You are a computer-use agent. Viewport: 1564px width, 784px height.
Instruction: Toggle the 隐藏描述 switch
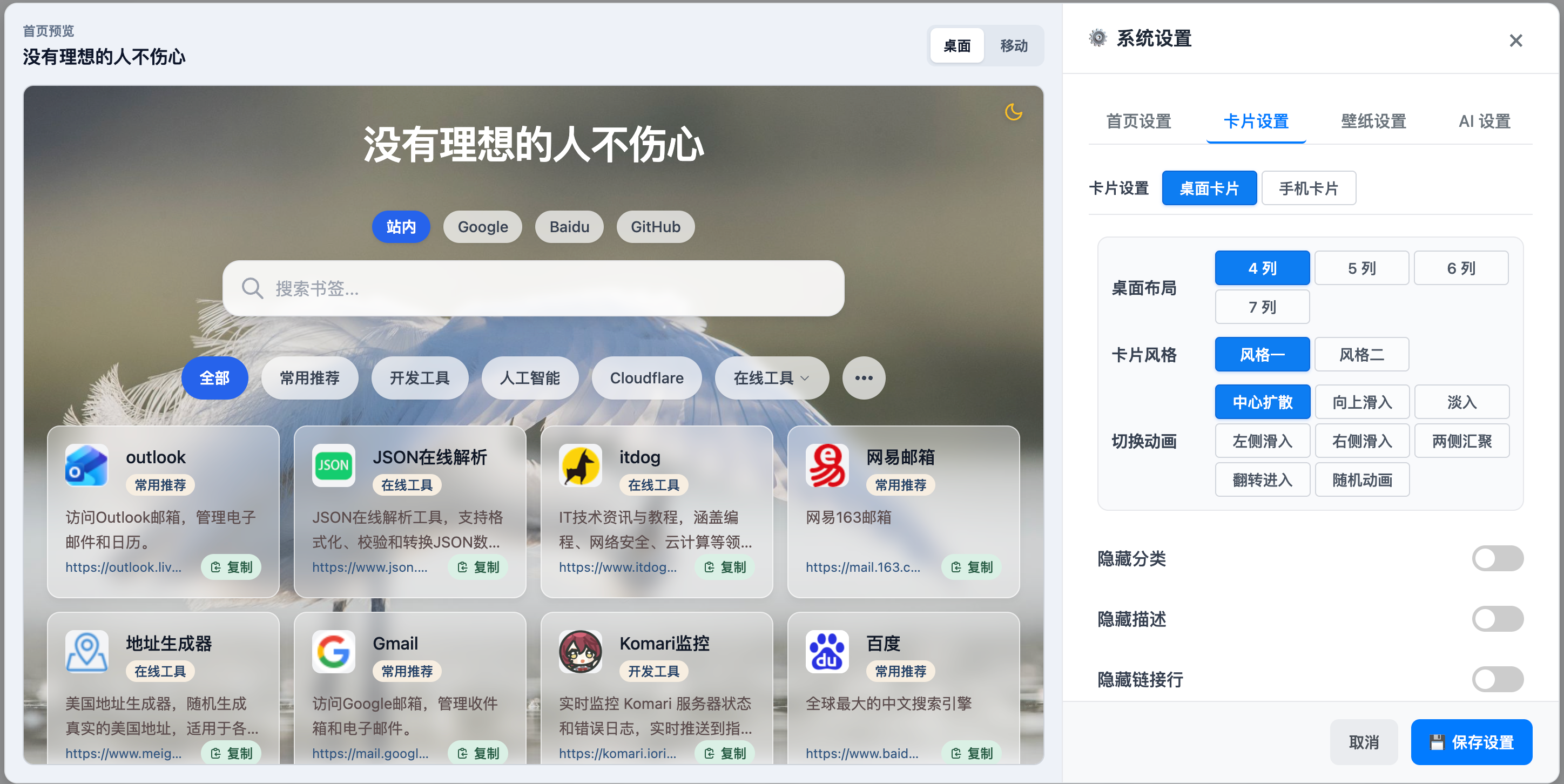tap(1498, 619)
